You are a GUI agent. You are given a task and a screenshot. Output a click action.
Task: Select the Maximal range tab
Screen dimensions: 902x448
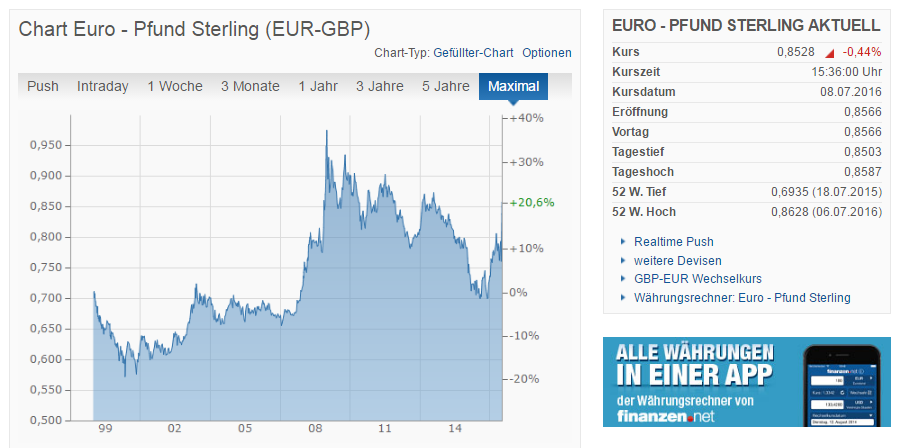pos(514,86)
